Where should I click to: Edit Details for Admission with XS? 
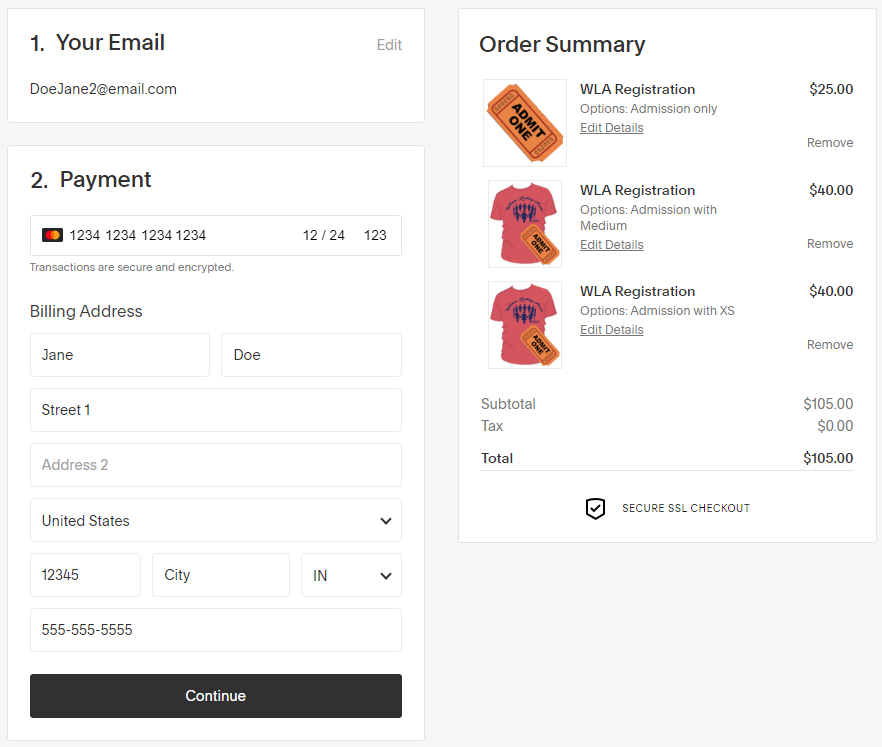(611, 330)
